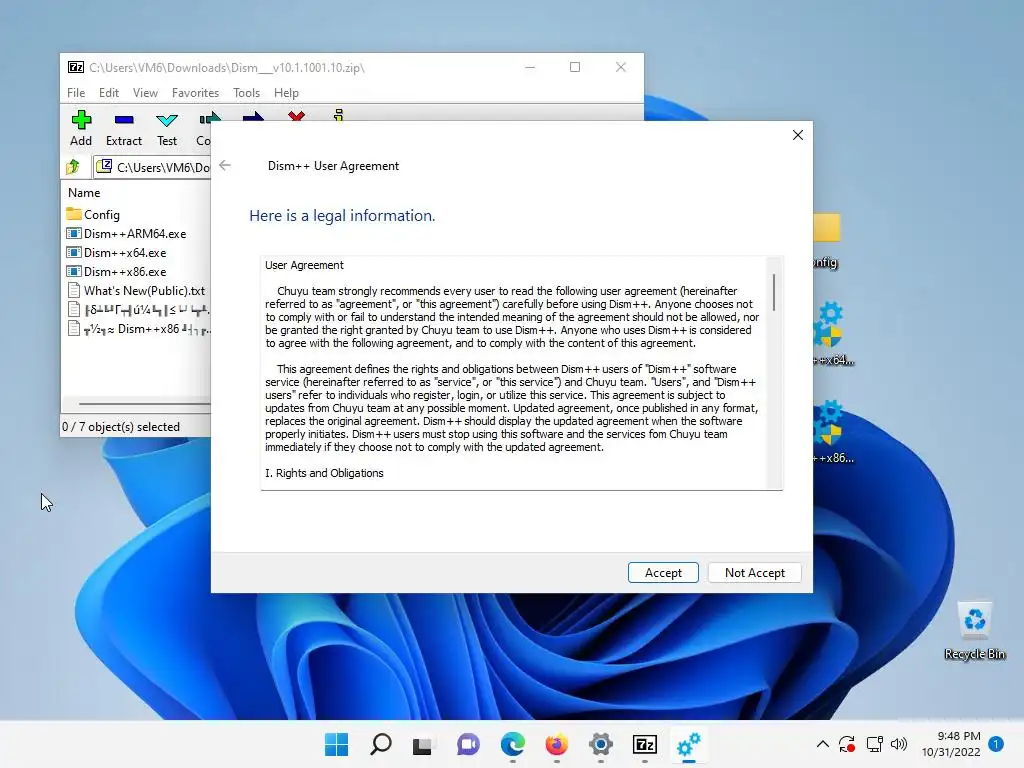
Task: Open the notification badge in taskbar
Action: [x=995, y=744]
